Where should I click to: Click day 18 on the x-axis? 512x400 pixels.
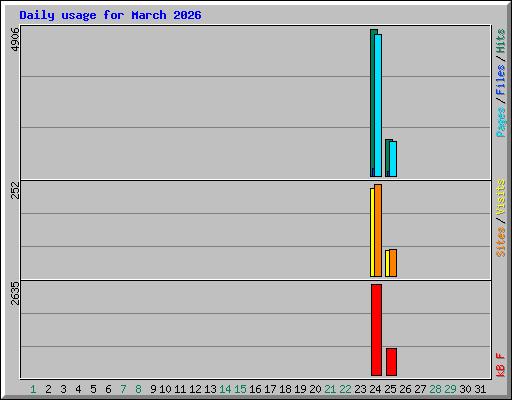(x=285, y=389)
